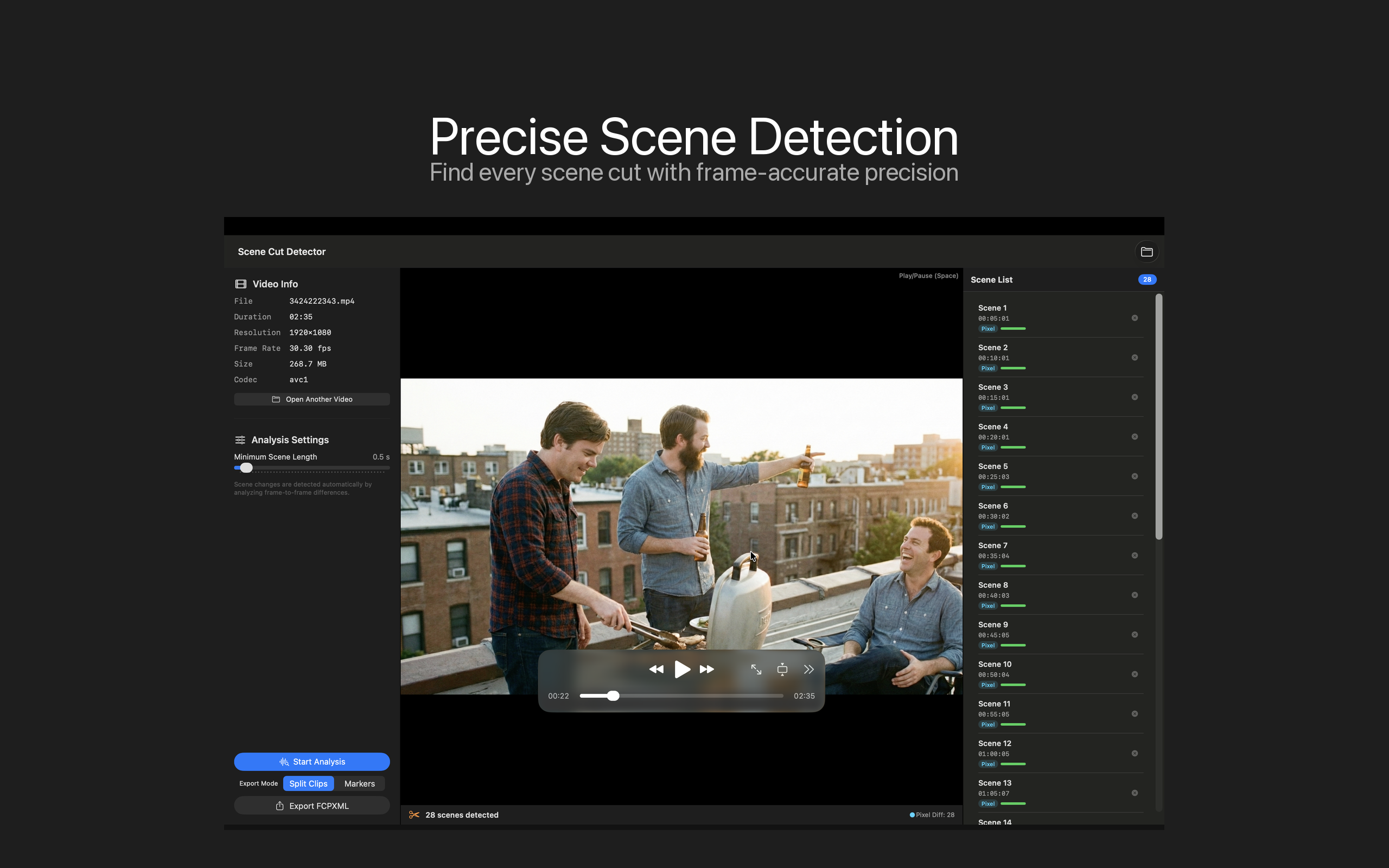The width and height of the screenshot is (1389, 868).
Task: Click the picture-in-picture icon in player
Action: [x=782, y=669]
